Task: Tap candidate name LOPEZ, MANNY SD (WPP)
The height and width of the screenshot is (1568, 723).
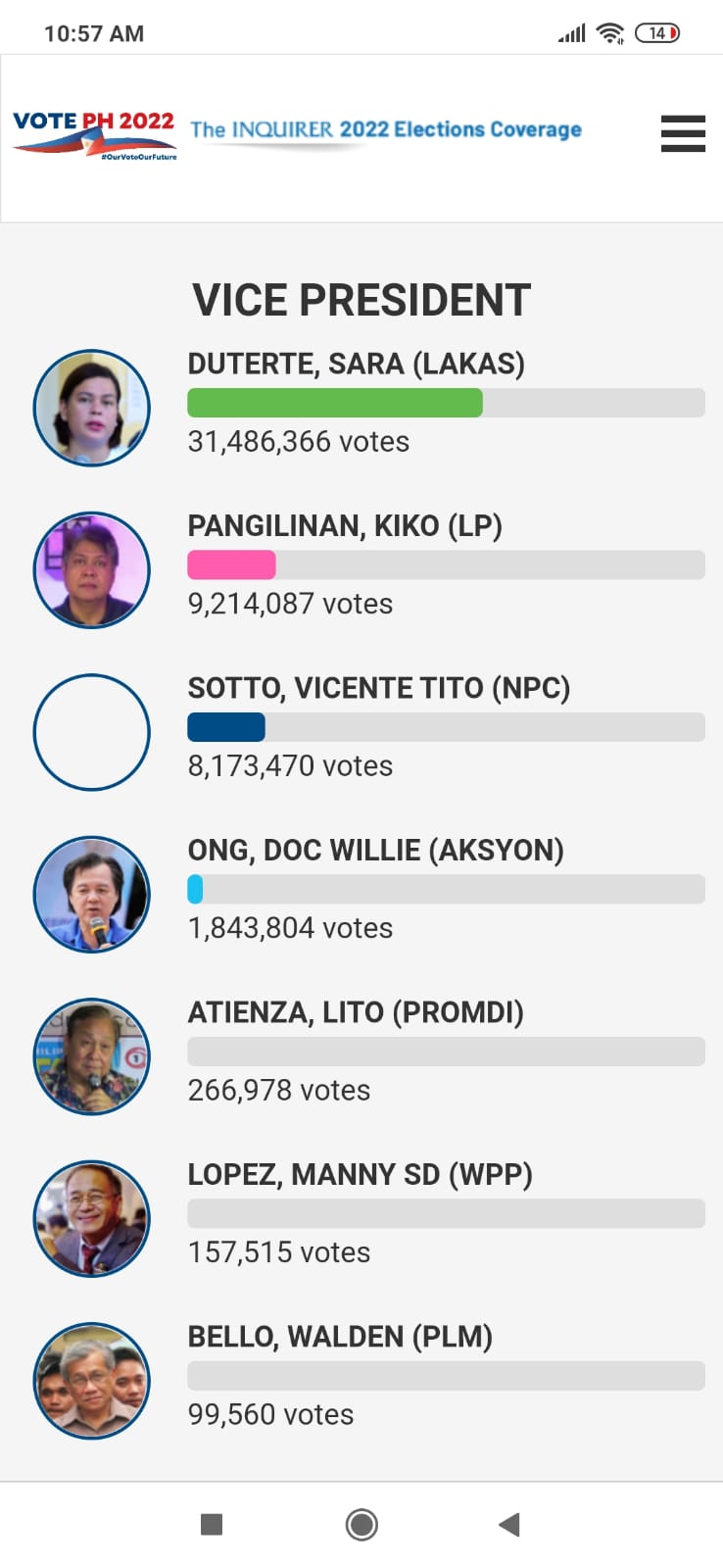Action: pos(360,1174)
